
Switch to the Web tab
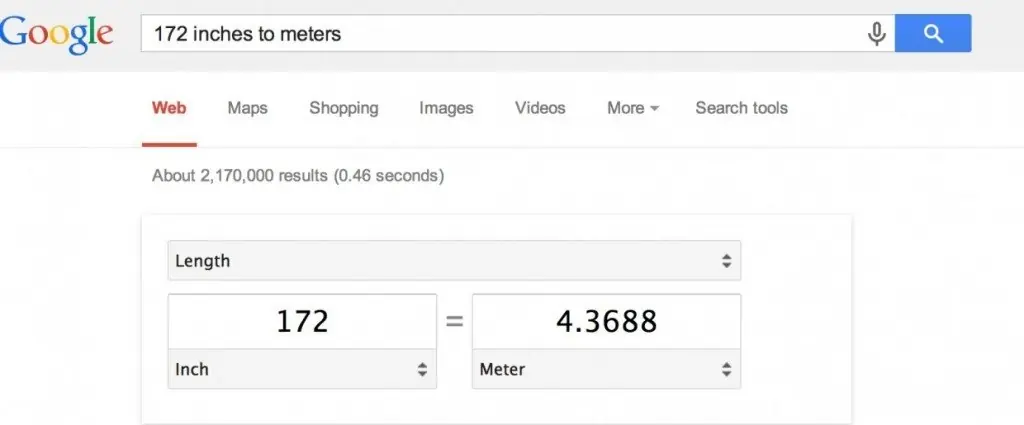(169, 108)
